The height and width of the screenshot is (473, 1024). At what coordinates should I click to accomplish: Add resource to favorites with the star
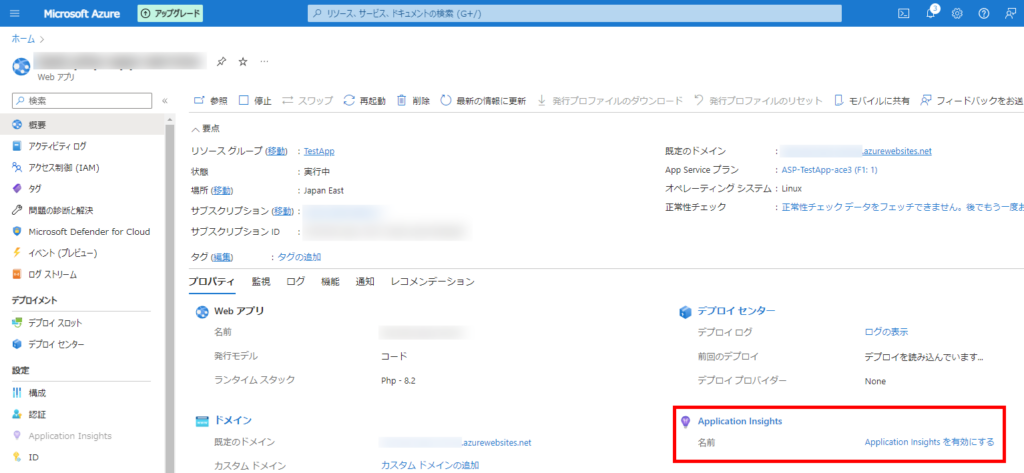[x=243, y=61]
